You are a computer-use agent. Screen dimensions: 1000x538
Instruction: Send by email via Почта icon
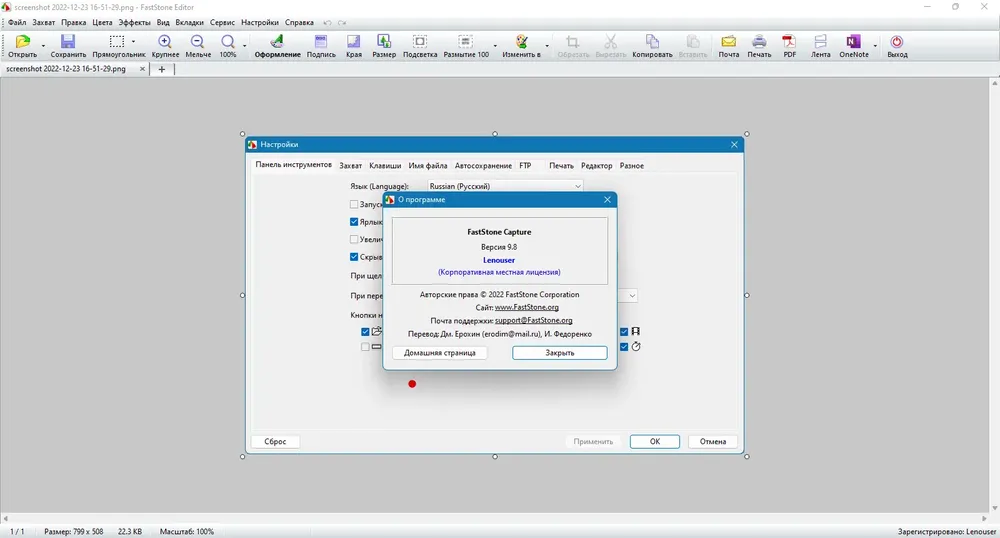(x=728, y=42)
